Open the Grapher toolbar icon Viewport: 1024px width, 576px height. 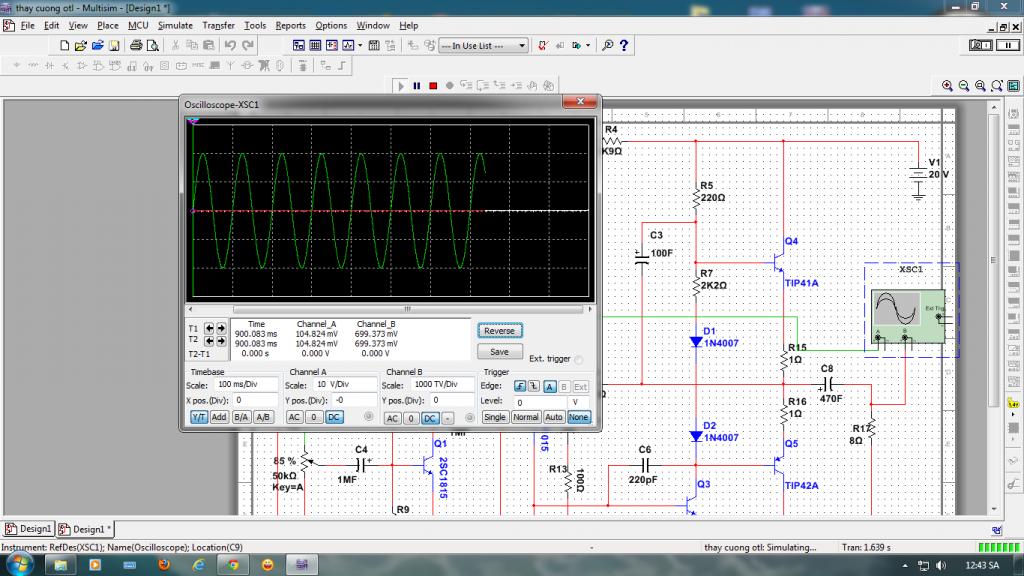pyautogui.click(x=348, y=46)
